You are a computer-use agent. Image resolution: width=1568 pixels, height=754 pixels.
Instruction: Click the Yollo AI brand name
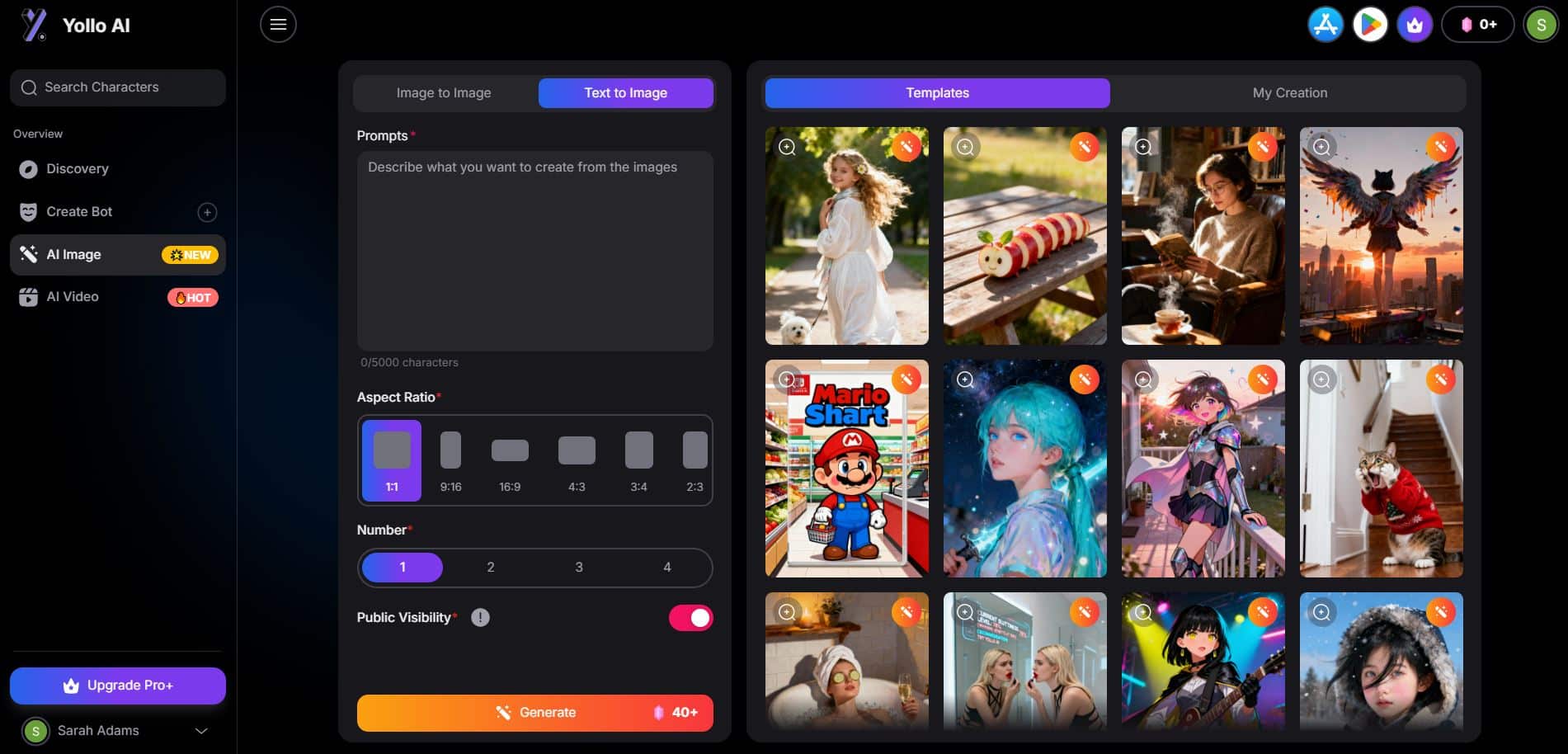coord(97,26)
